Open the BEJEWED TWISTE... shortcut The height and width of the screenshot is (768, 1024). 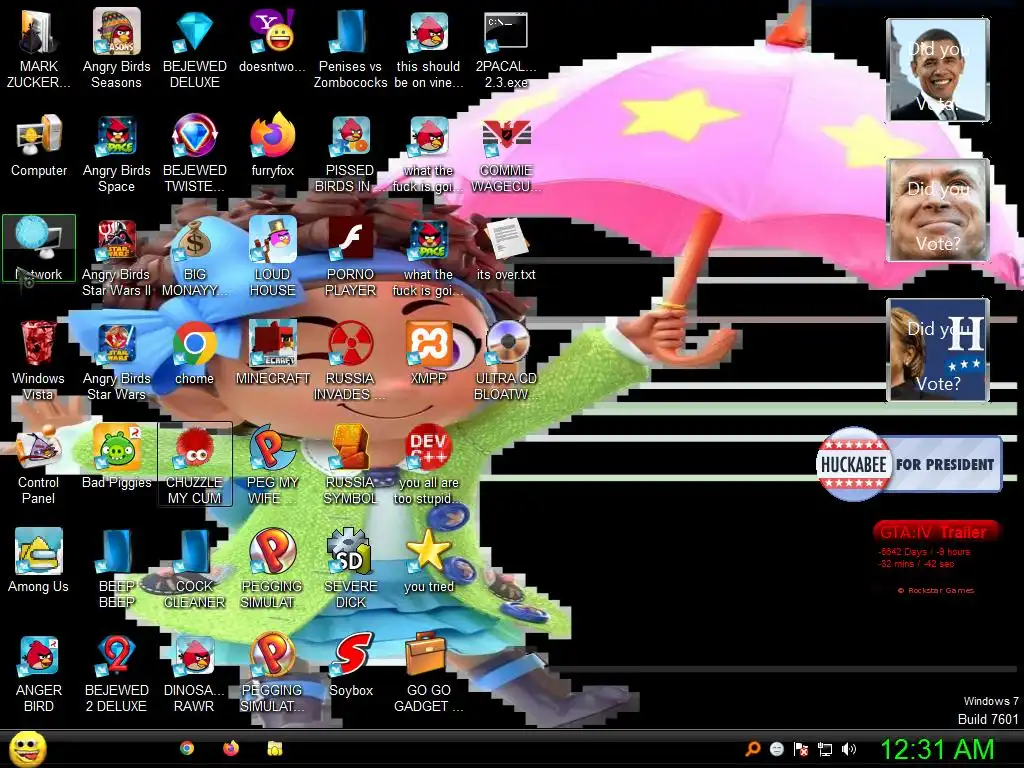pos(195,153)
